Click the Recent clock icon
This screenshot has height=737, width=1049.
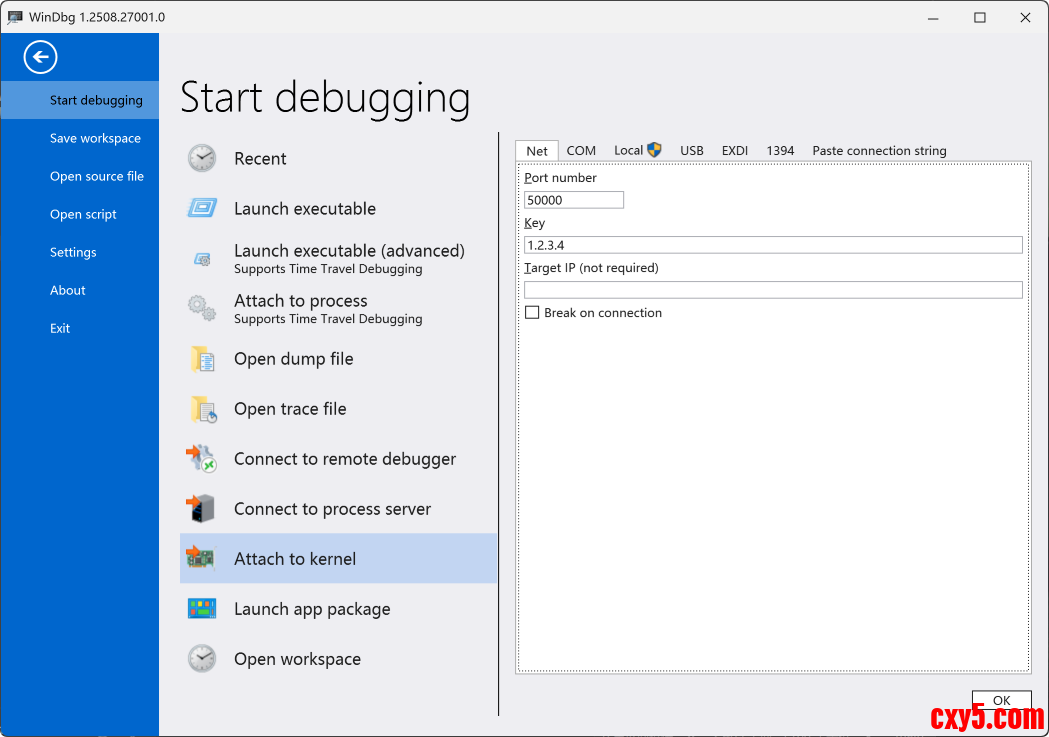[202, 159]
